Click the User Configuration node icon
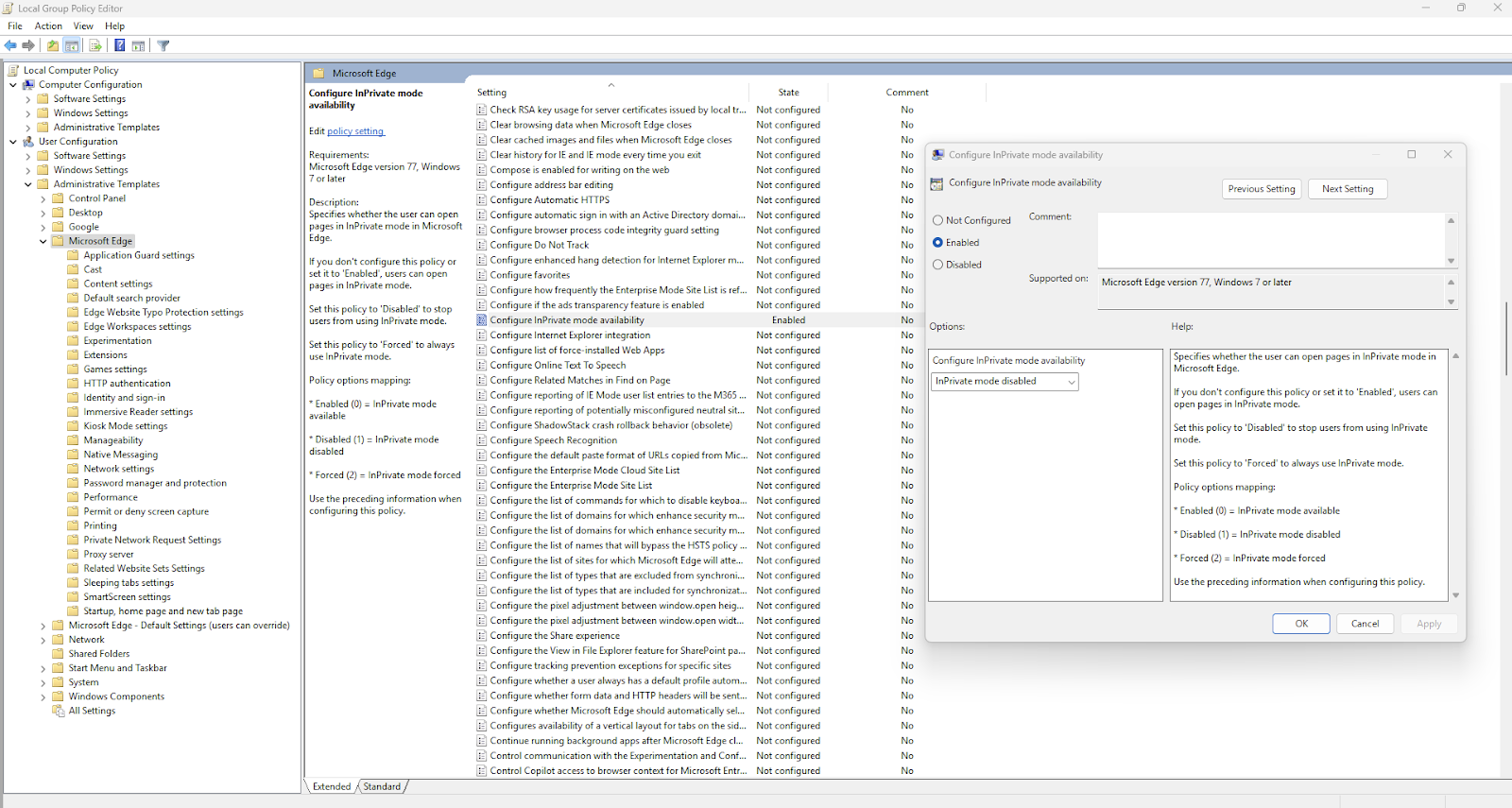Viewport: 1512px width, 808px height. [28, 141]
